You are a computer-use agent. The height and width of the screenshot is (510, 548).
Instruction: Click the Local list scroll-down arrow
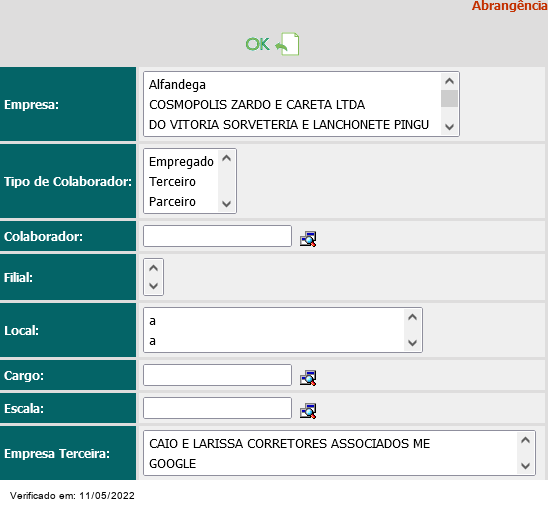pyautogui.click(x=412, y=343)
